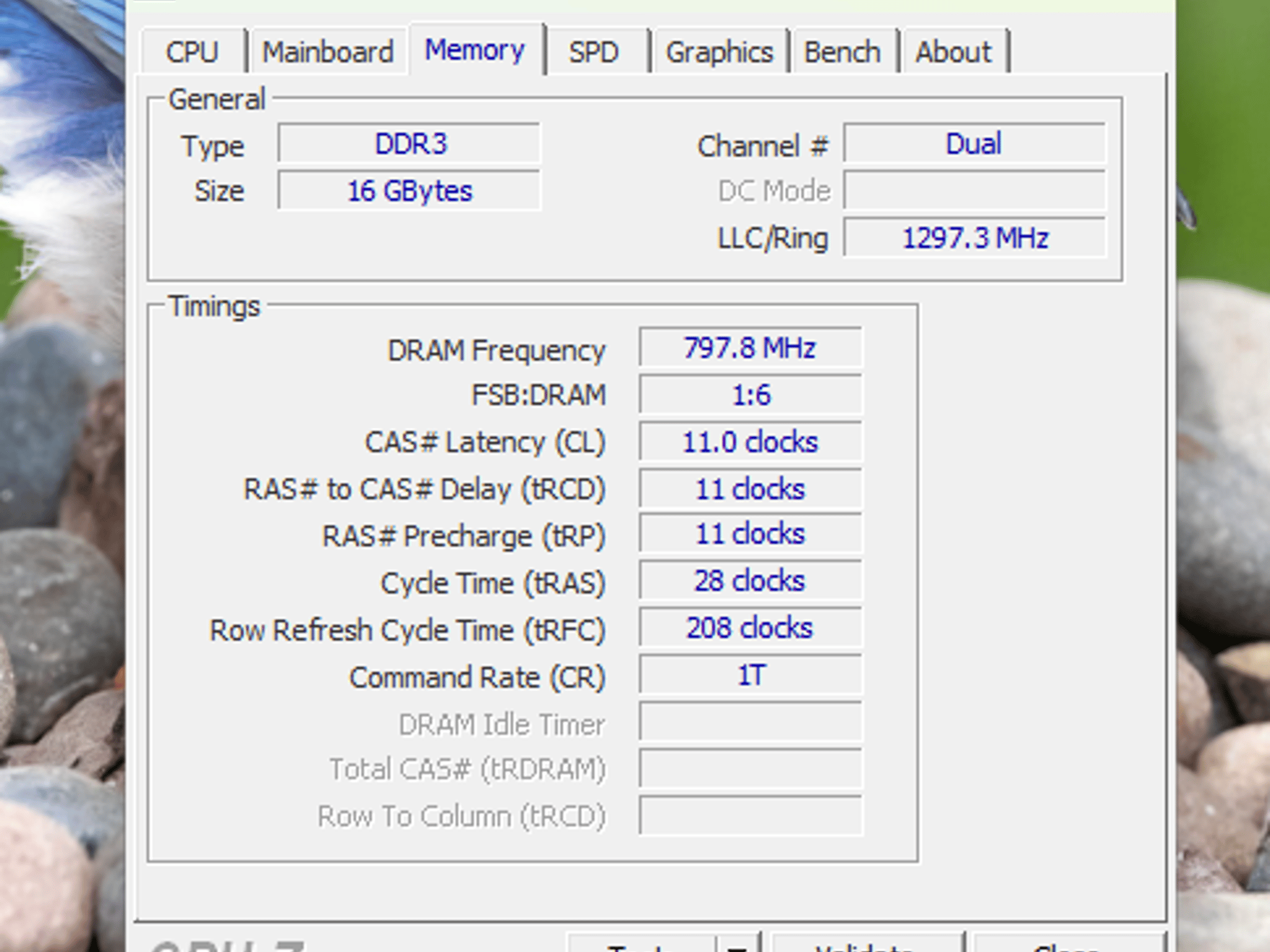Click the 1:6 FSB:DRAM ratio value
This screenshot has width=1270, height=952.
tap(750, 395)
